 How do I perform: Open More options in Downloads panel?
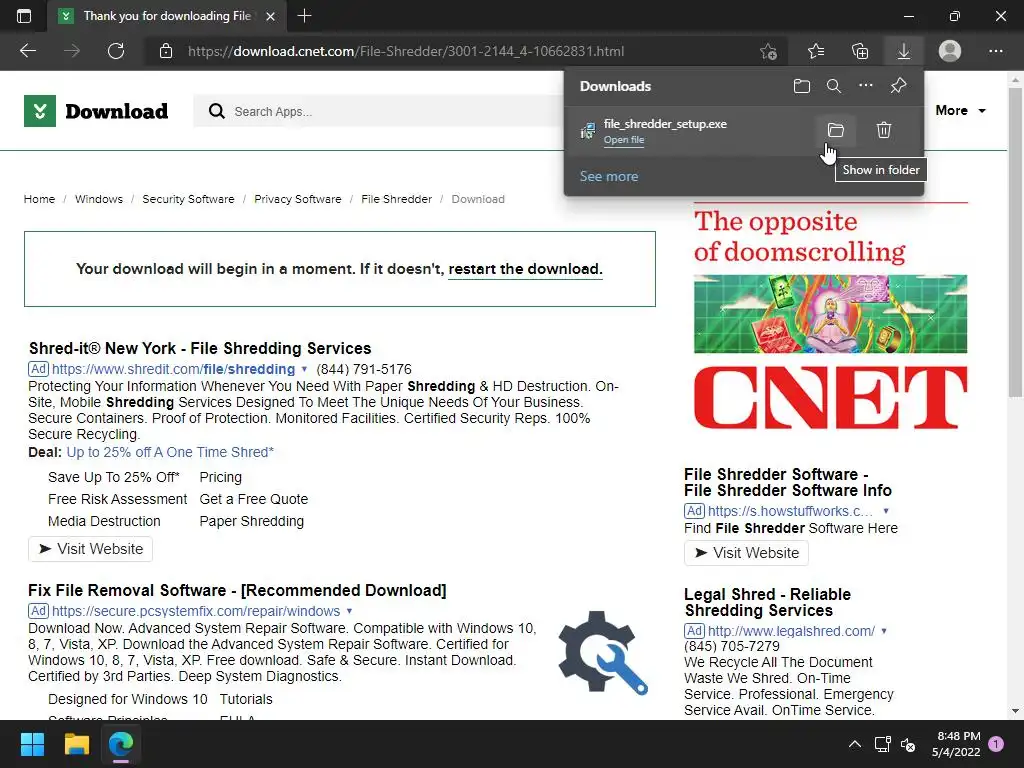(x=865, y=86)
